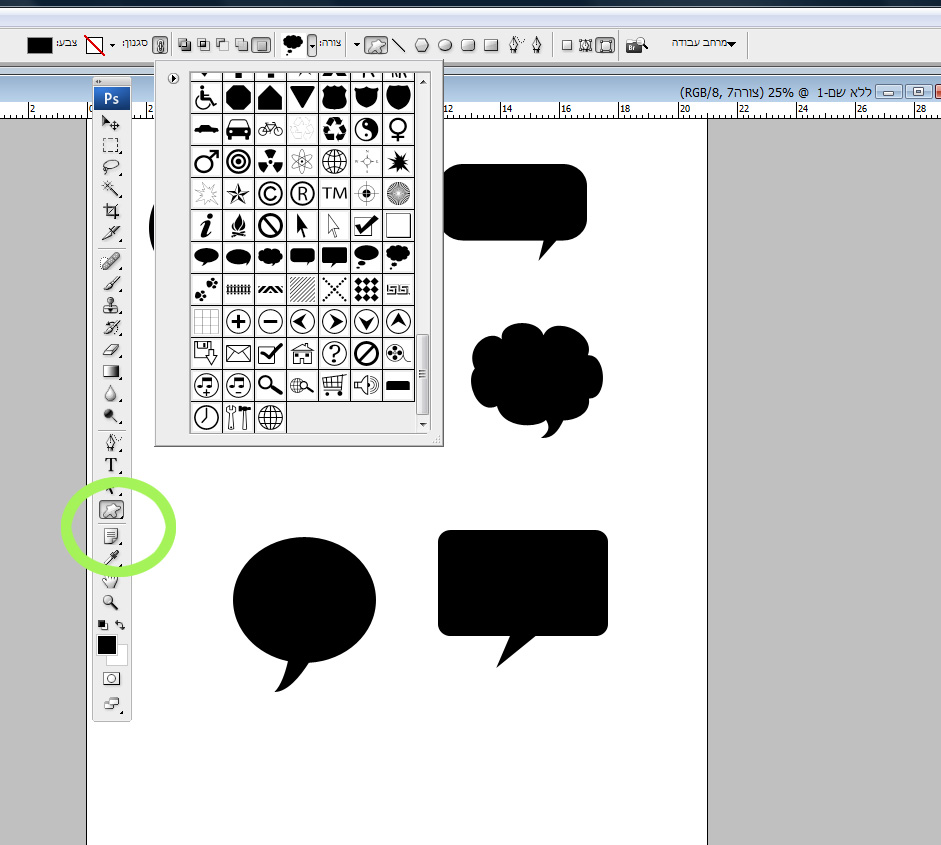The image size is (941, 845).
Task: Select the Hand tool
Action: [111, 580]
